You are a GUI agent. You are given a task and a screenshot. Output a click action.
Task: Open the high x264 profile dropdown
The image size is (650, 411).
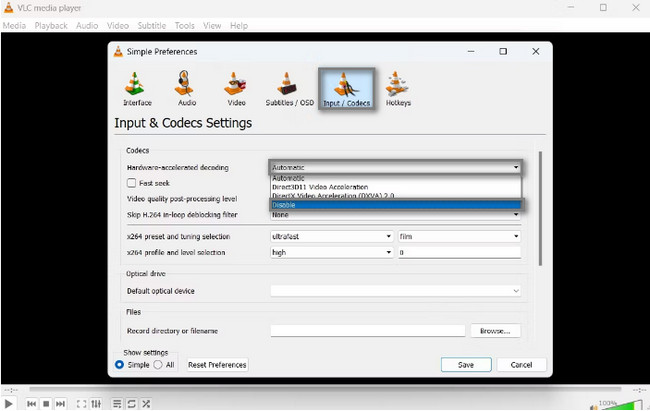332,252
